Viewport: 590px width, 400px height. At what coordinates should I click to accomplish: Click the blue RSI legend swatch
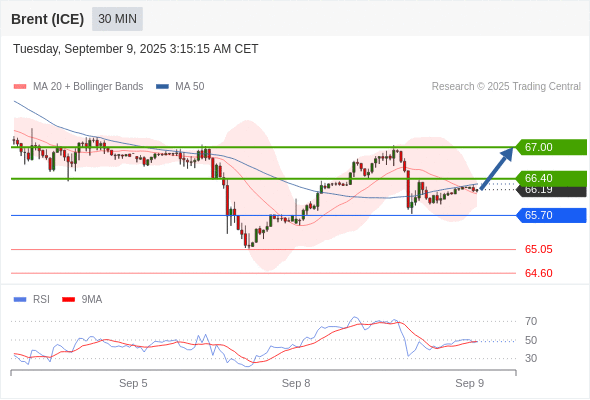(20, 300)
